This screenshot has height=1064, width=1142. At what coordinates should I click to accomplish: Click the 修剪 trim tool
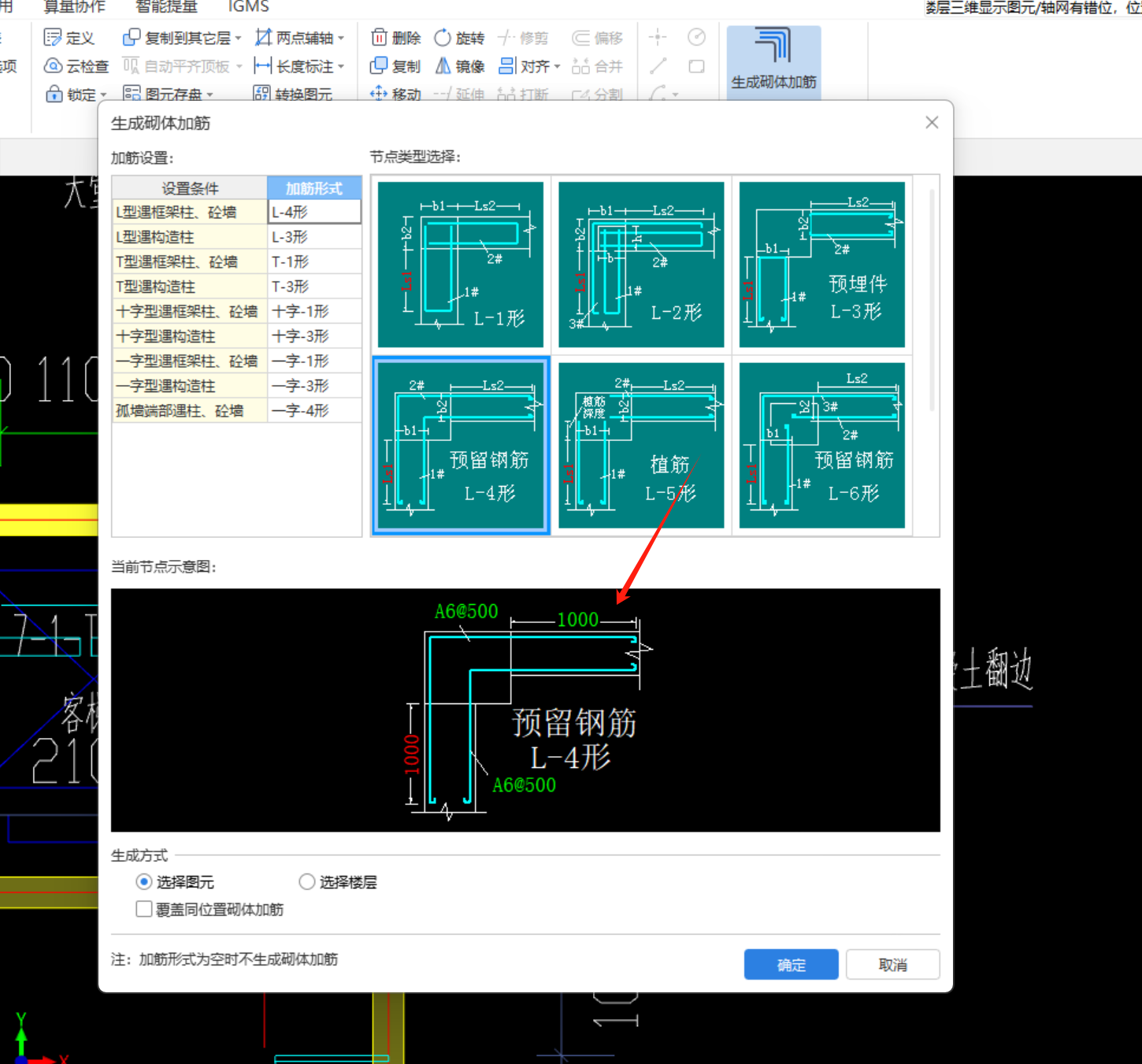[523, 38]
